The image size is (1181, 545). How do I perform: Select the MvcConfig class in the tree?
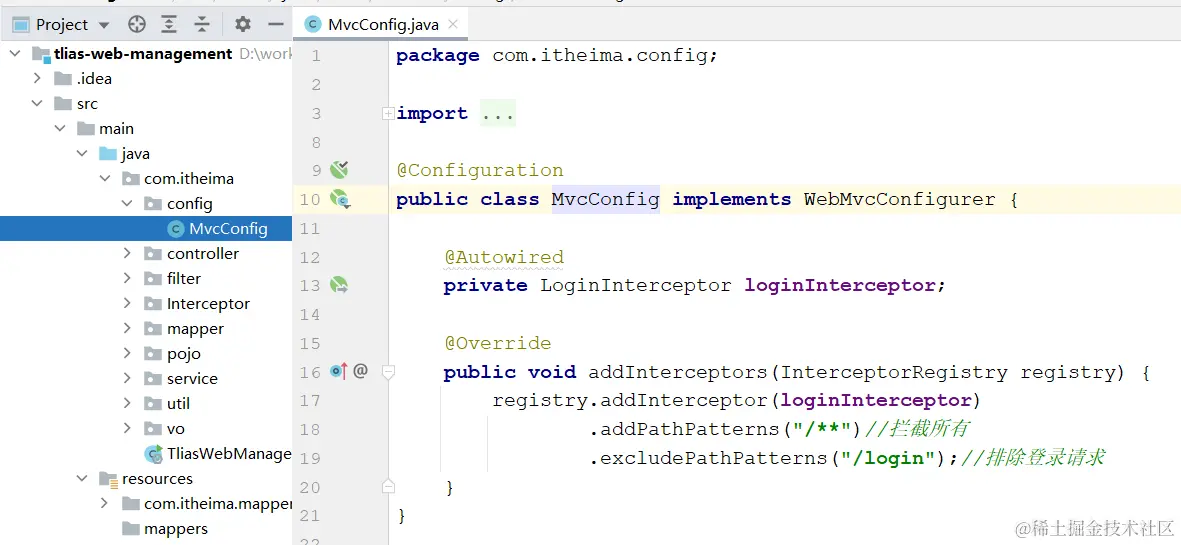pos(146,229)
